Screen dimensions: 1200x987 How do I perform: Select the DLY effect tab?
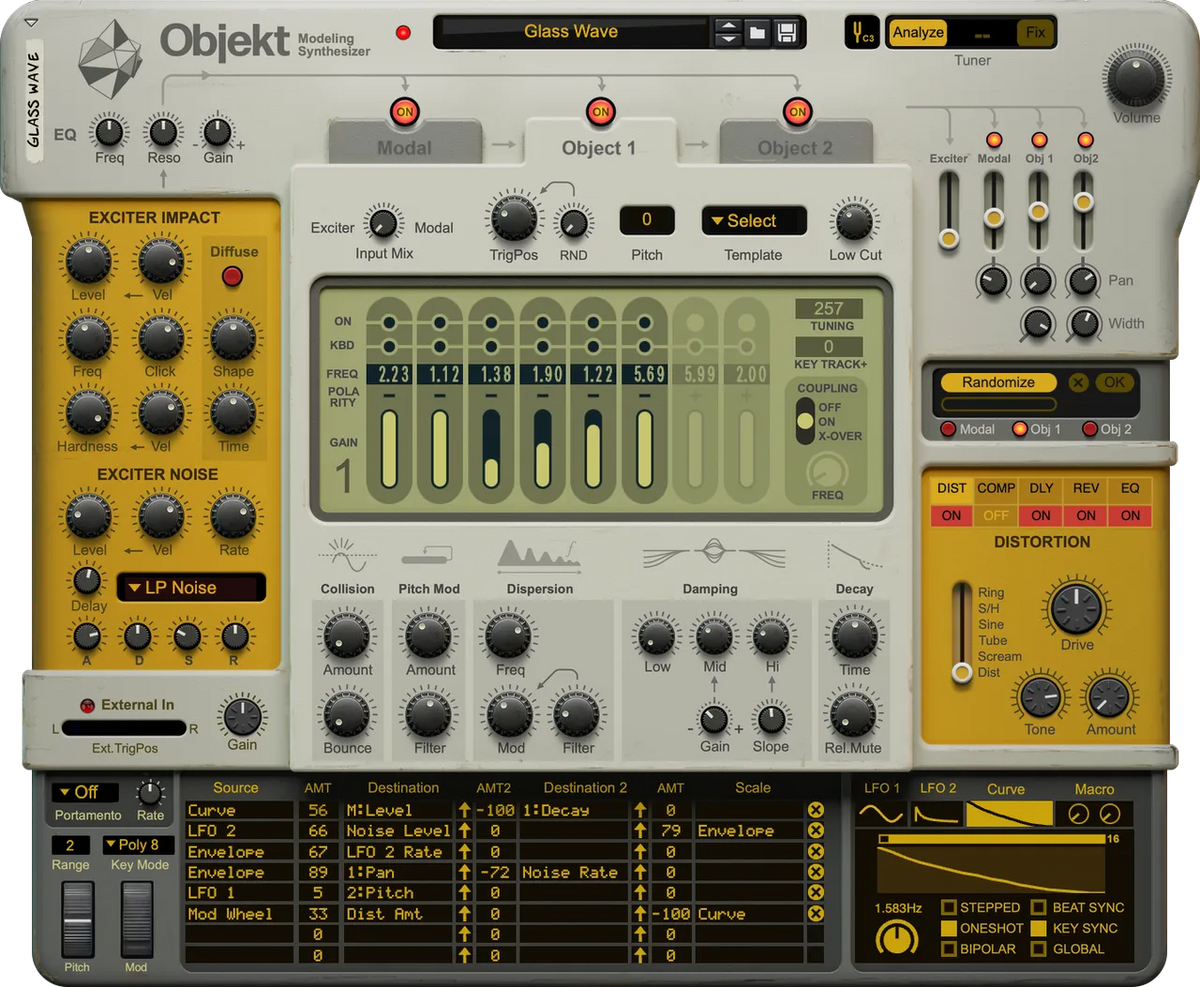[x=1040, y=488]
